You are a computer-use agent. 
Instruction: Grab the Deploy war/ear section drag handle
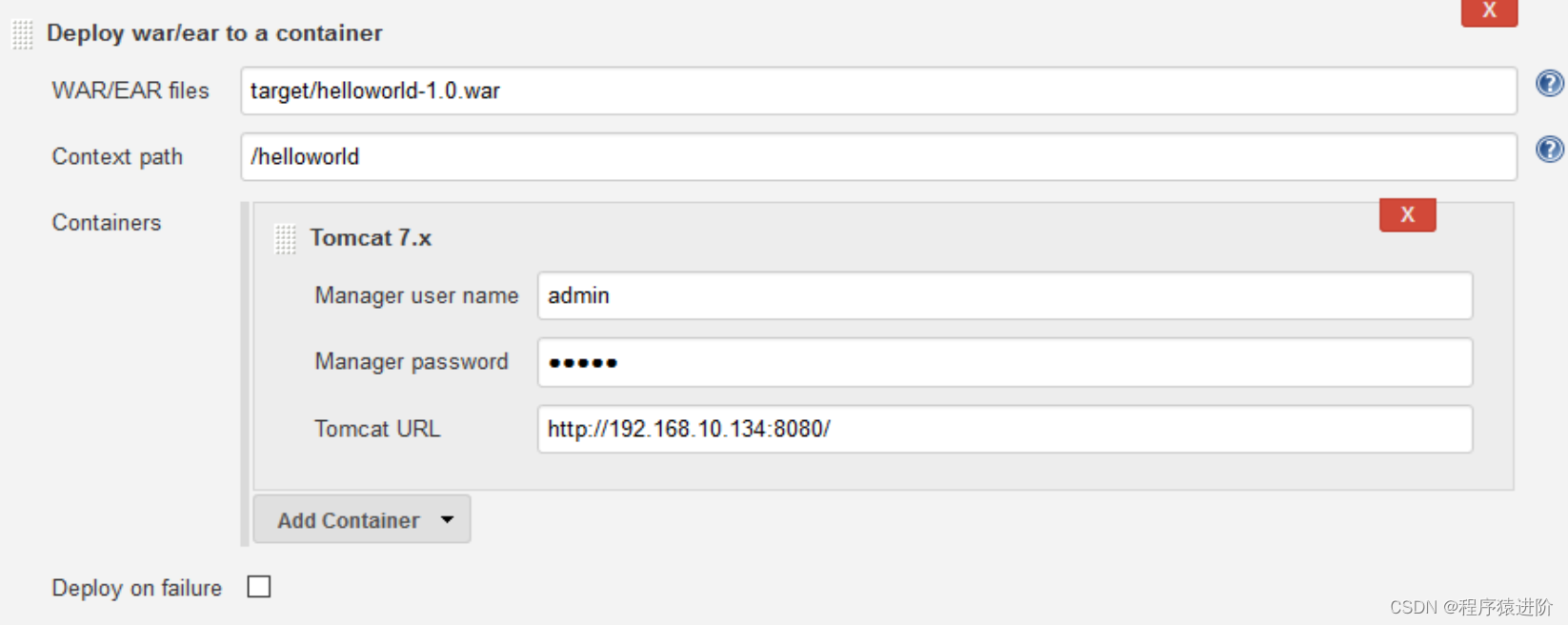click(23, 34)
